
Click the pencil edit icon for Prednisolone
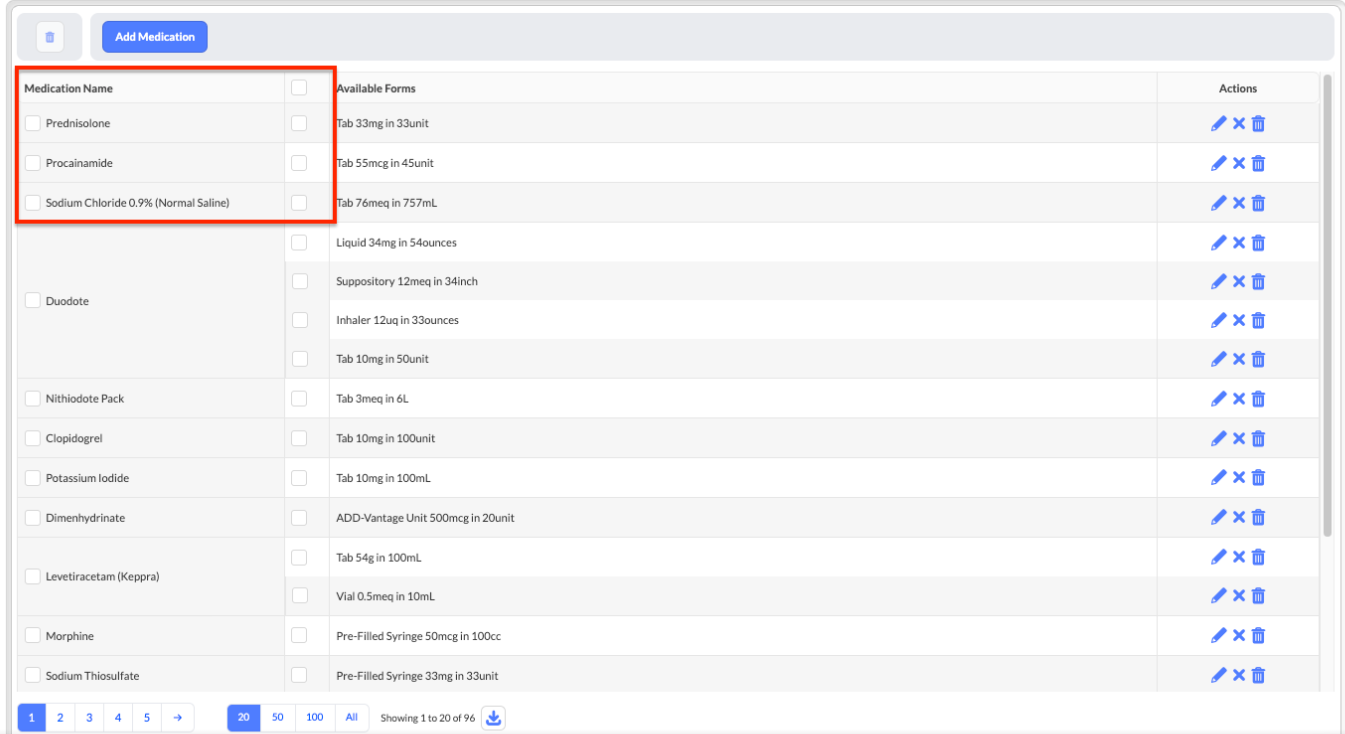[1218, 124]
